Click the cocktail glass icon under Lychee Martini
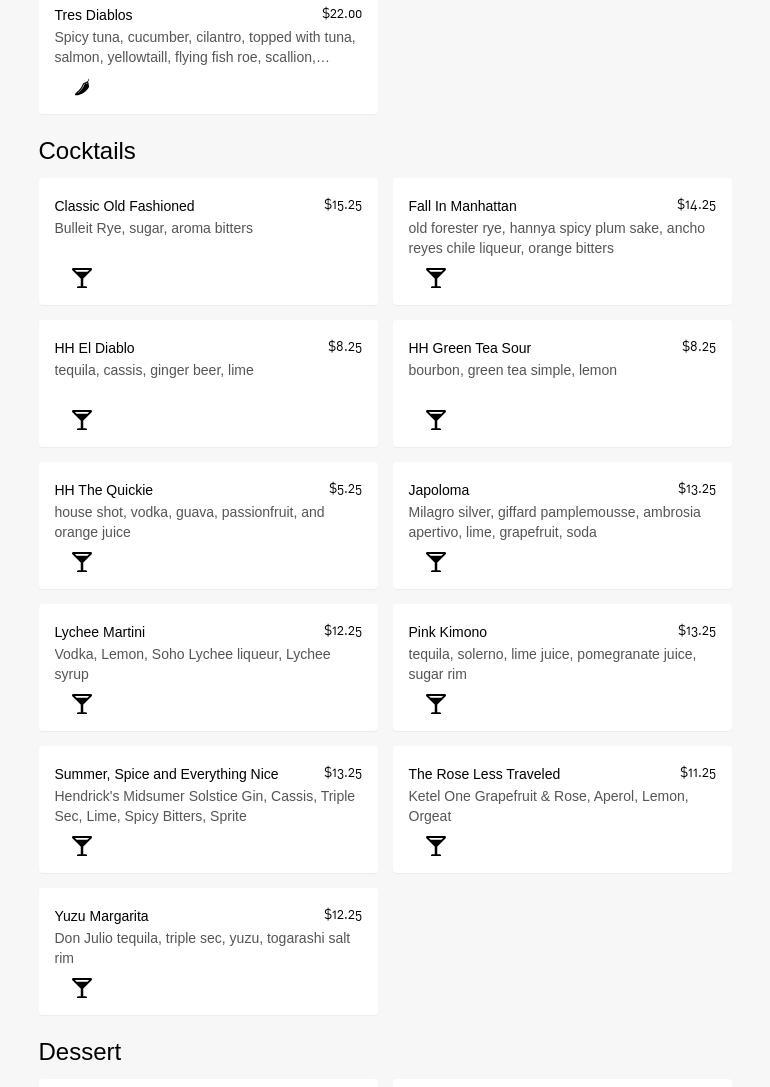The width and height of the screenshot is (770, 1087). pyautogui.click(x=82, y=704)
